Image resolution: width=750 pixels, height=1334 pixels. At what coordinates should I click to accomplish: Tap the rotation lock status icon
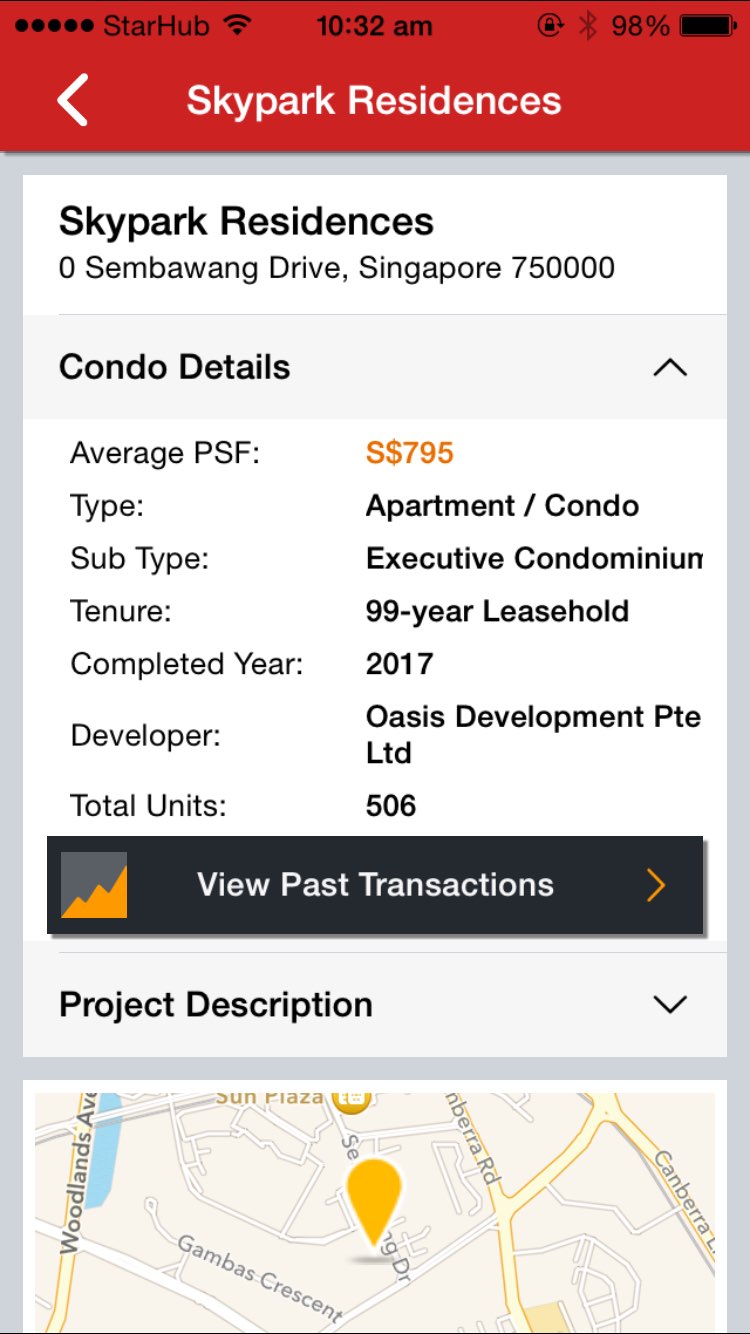[550, 26]
